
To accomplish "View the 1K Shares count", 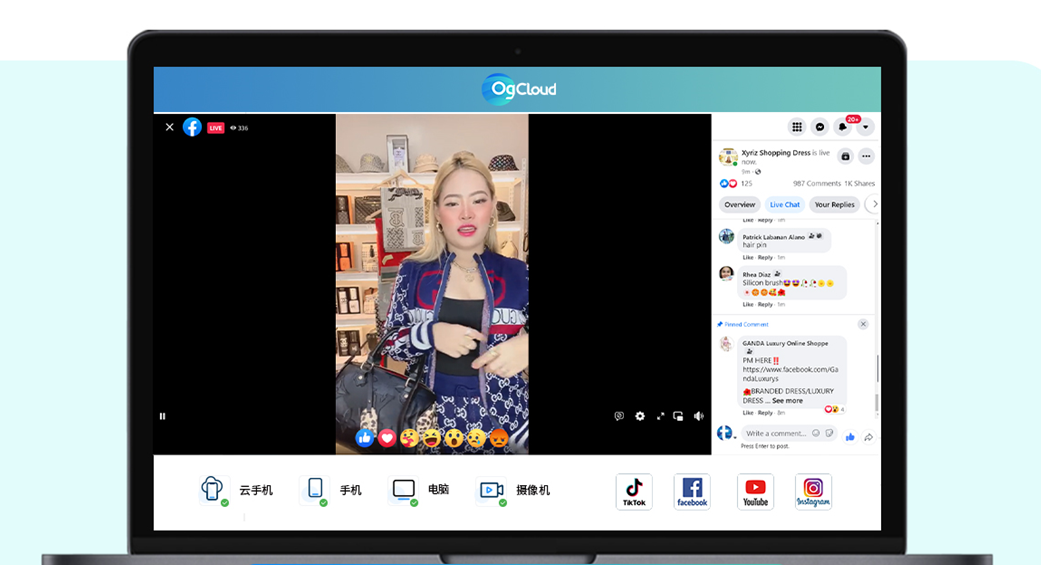I will click(860, 183).
